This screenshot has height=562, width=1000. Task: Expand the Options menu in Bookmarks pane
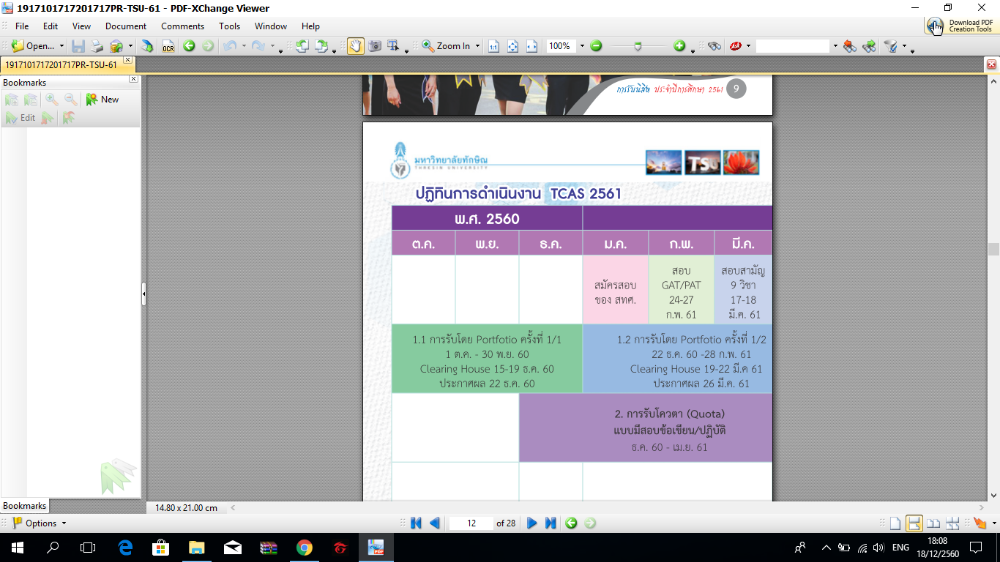coord(40,523)
